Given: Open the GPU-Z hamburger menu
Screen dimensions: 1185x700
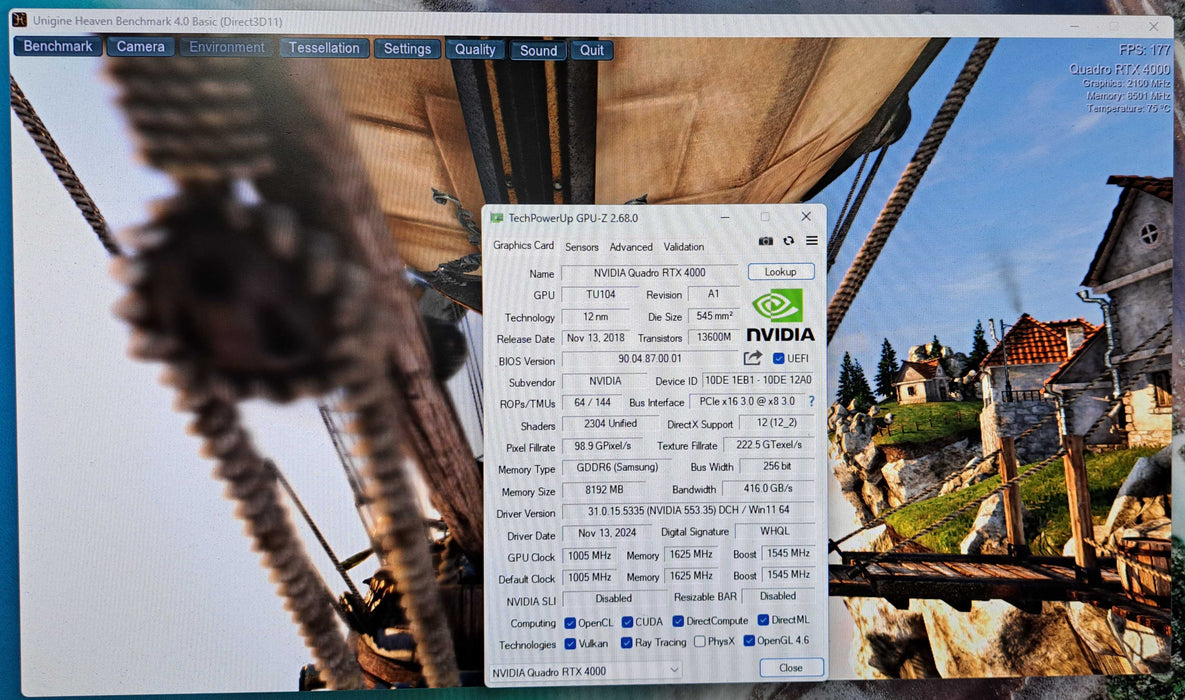Looking at the screenshot, I should (x=812, y=241).
